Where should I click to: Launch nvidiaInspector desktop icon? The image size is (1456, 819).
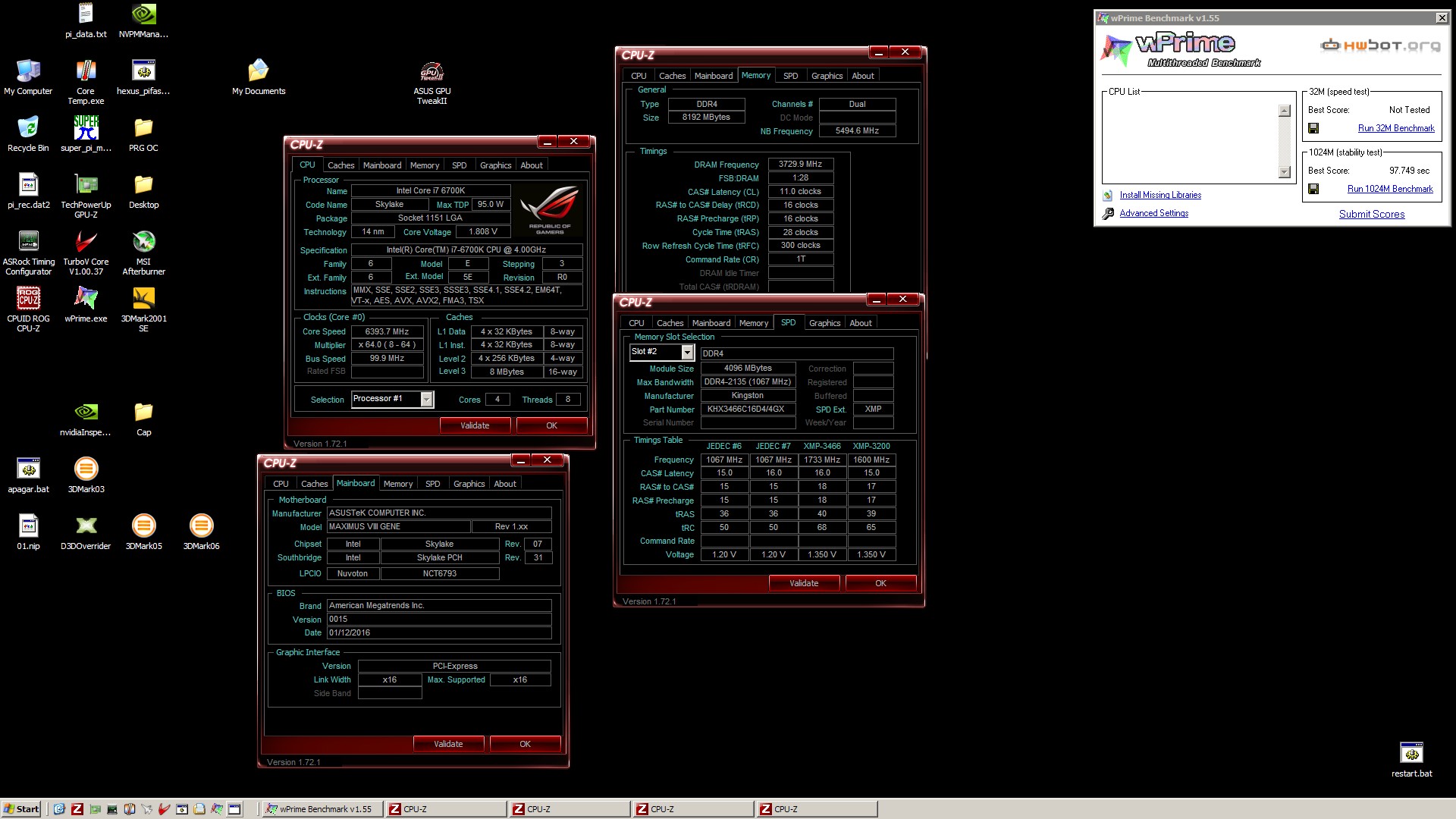(x=86, y=418)
